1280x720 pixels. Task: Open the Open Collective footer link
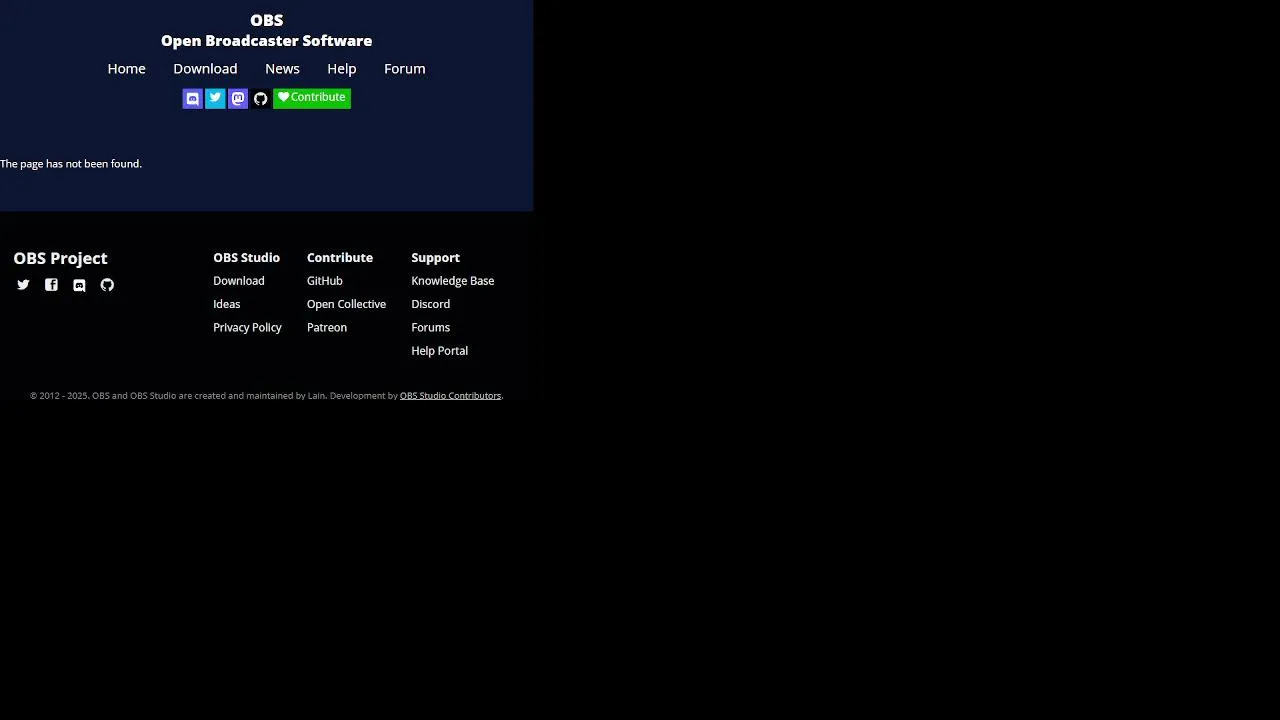click(x=346, y=304)
